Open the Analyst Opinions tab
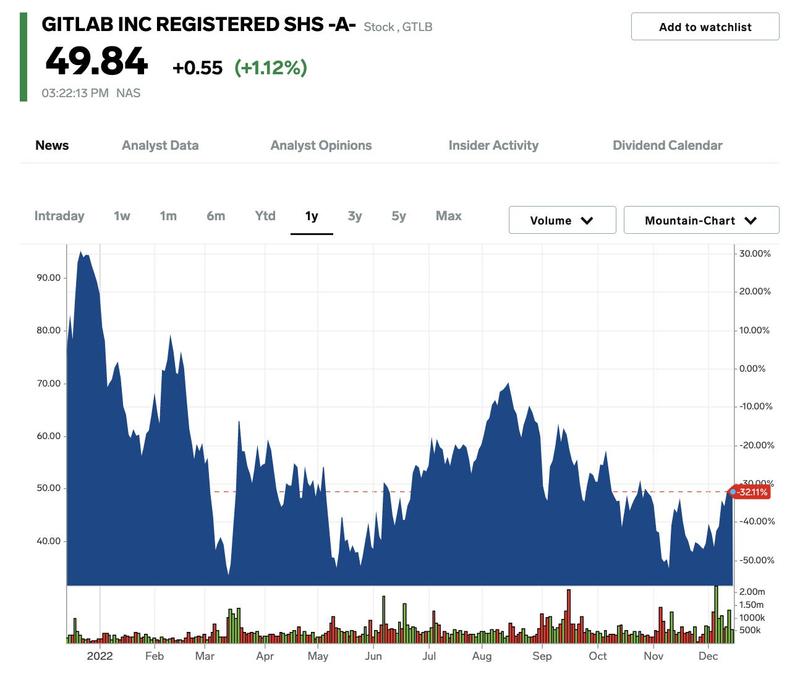 (x=321, y=145)
